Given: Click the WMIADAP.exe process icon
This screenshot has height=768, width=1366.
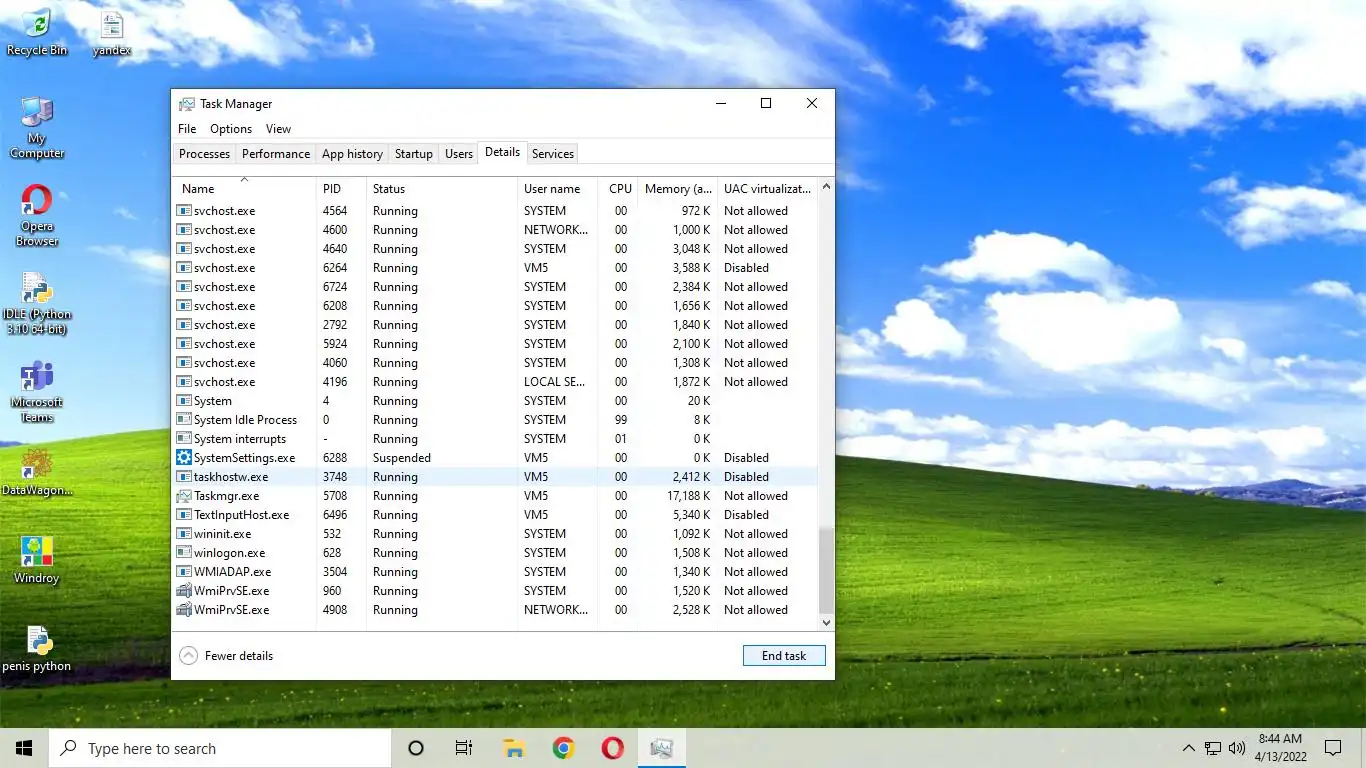Looking at the screenshot, I should (184, 572).
